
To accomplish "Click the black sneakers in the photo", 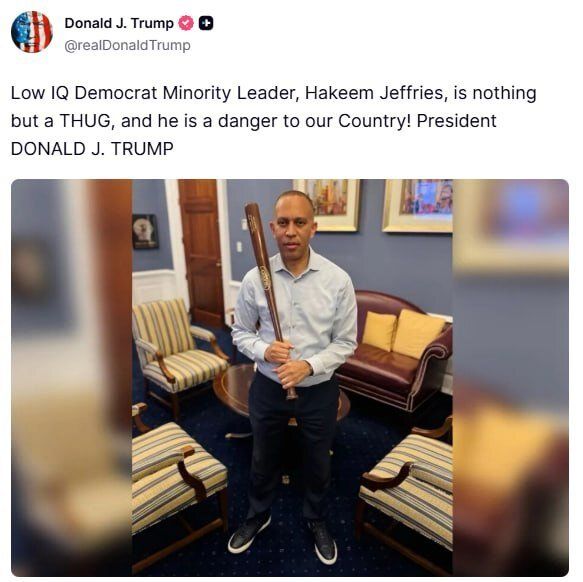I will [283, 537].
